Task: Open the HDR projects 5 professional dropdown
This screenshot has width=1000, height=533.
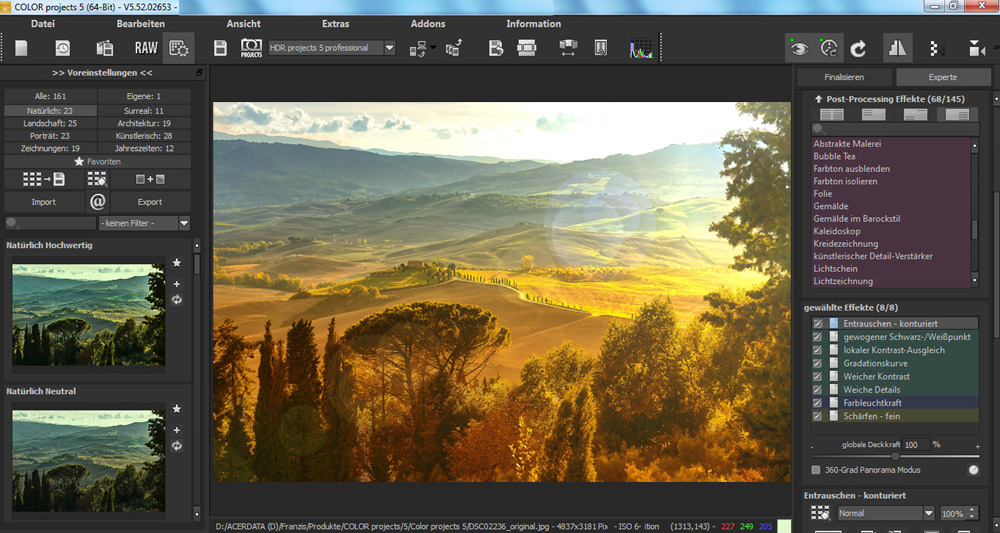Action: pyautogui.click(x=389, y=48)
